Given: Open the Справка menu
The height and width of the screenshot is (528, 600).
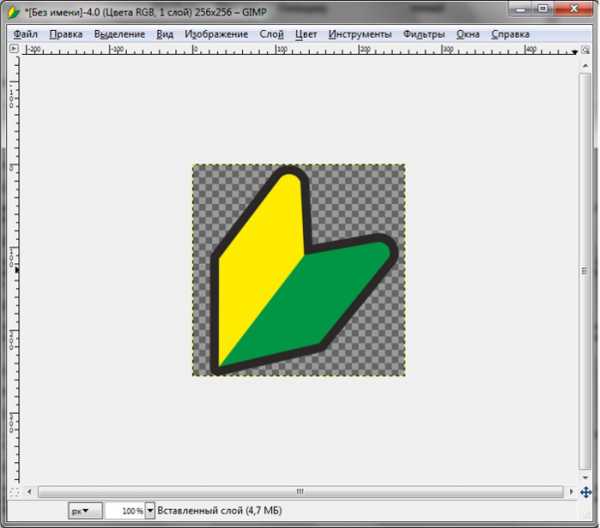Looking at the screenshot, I should pos(510,34).
